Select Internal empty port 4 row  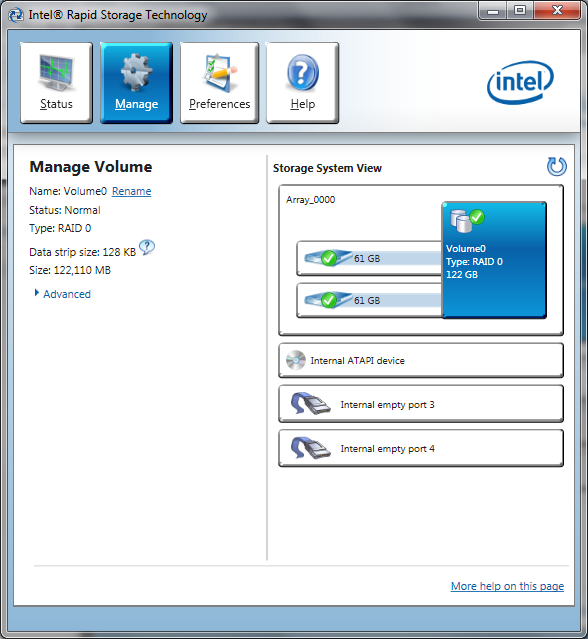421,448
